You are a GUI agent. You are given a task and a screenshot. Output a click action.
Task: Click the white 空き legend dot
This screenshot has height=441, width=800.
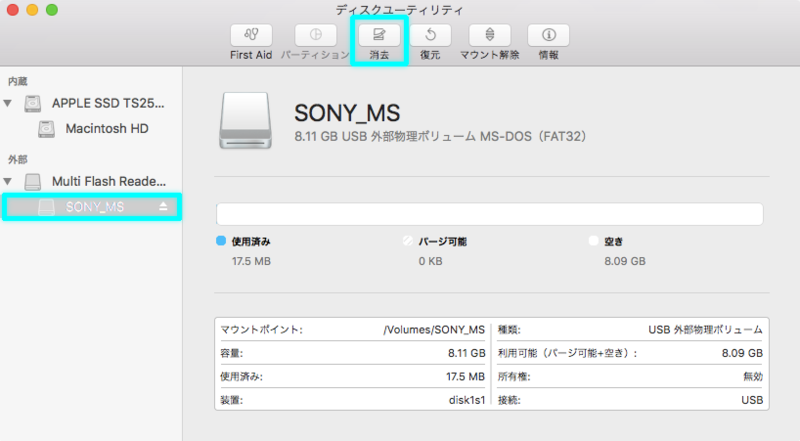point(593,240)
